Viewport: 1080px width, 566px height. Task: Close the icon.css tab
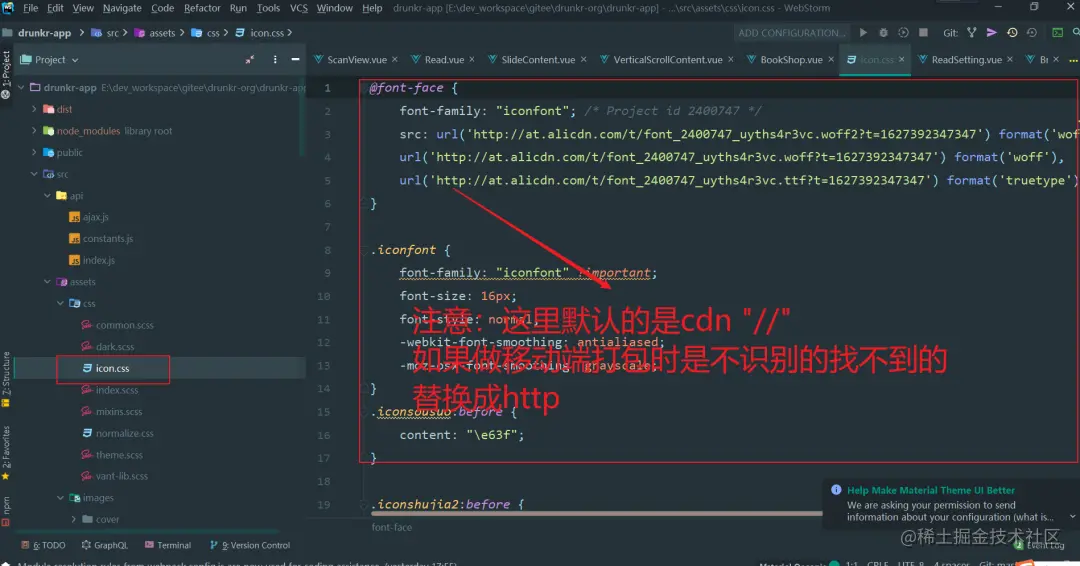pos(902,59)
